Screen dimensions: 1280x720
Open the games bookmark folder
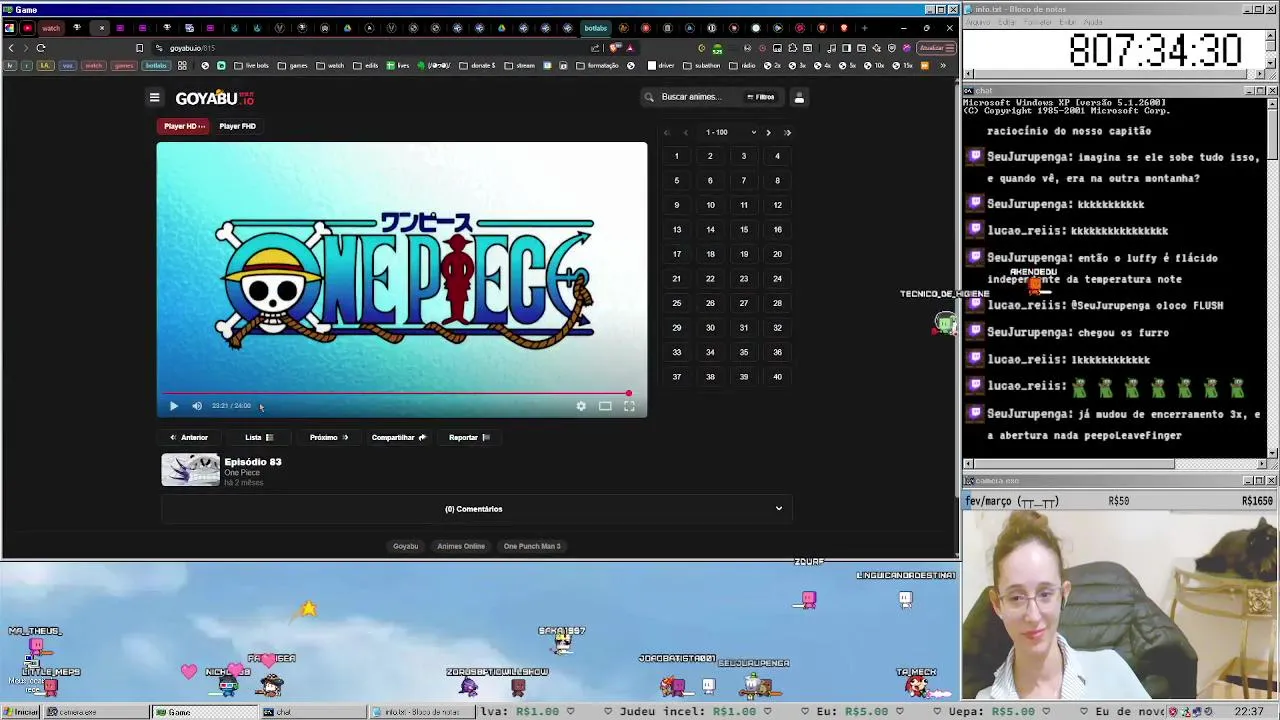pyautogui.click(x=292, y=66)
